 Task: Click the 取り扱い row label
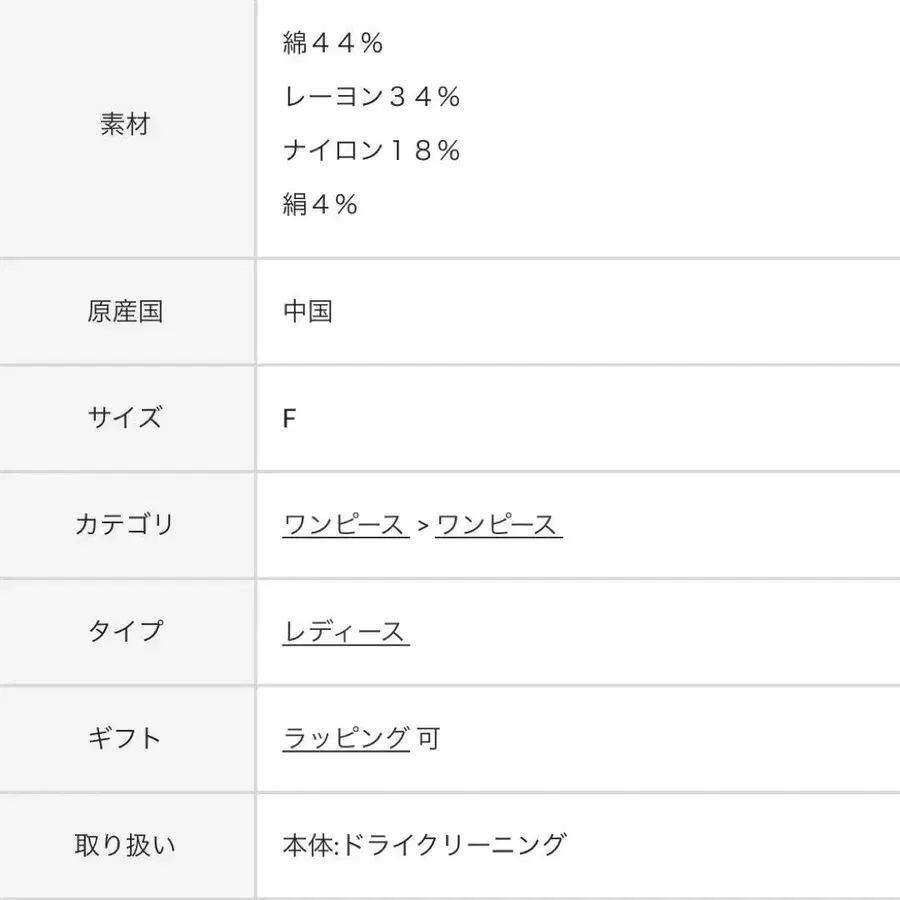pyautogui.click(x=123, y=845)
